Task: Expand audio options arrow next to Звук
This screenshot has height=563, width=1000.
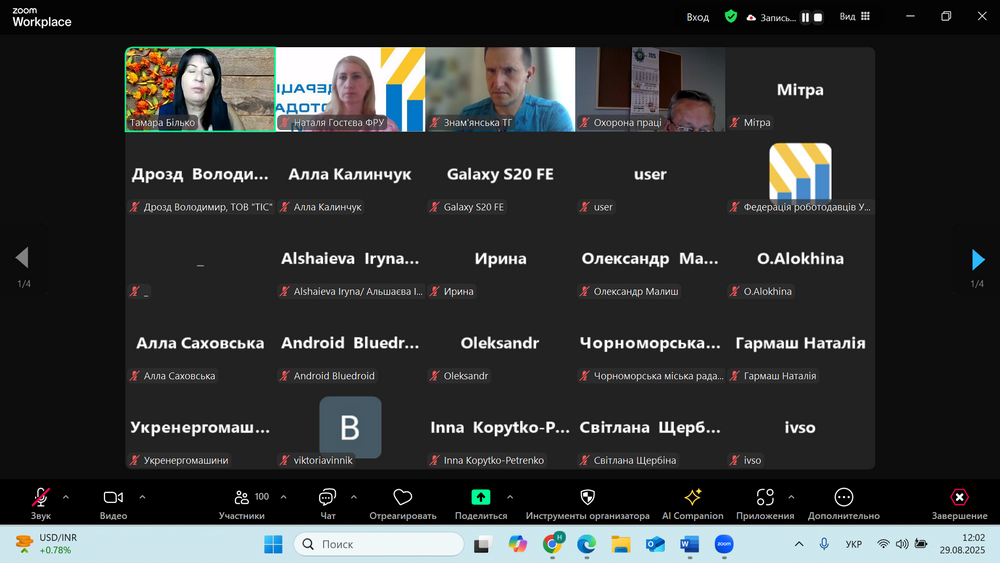Action: pyautogui.click(x=66, y=497)
